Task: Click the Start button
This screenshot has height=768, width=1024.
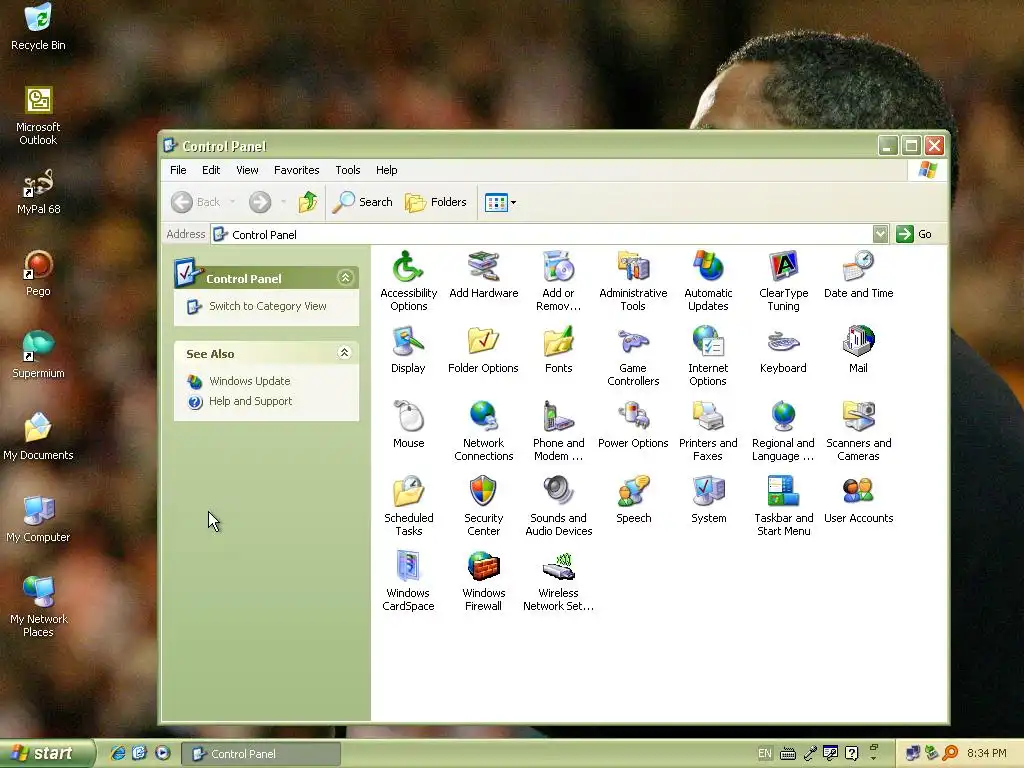Action: pyautogui.click(x=47, y=754)
